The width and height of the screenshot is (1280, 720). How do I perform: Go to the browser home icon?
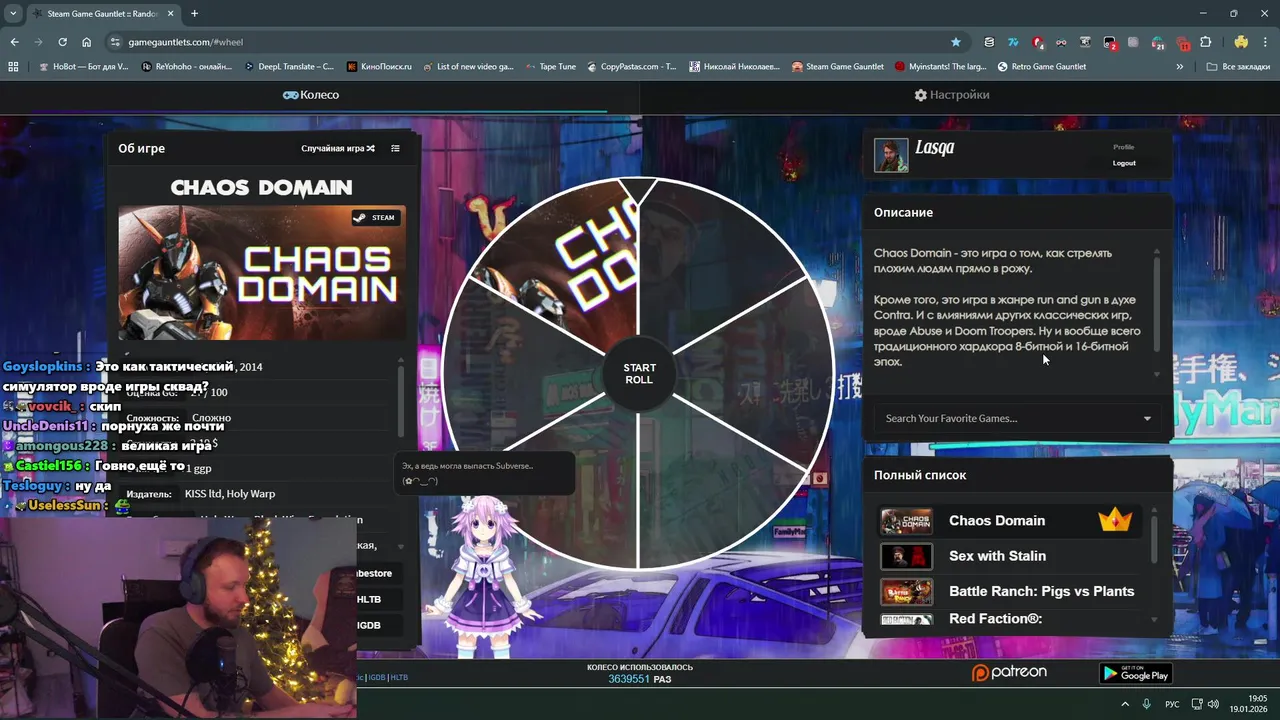point(86,42)
